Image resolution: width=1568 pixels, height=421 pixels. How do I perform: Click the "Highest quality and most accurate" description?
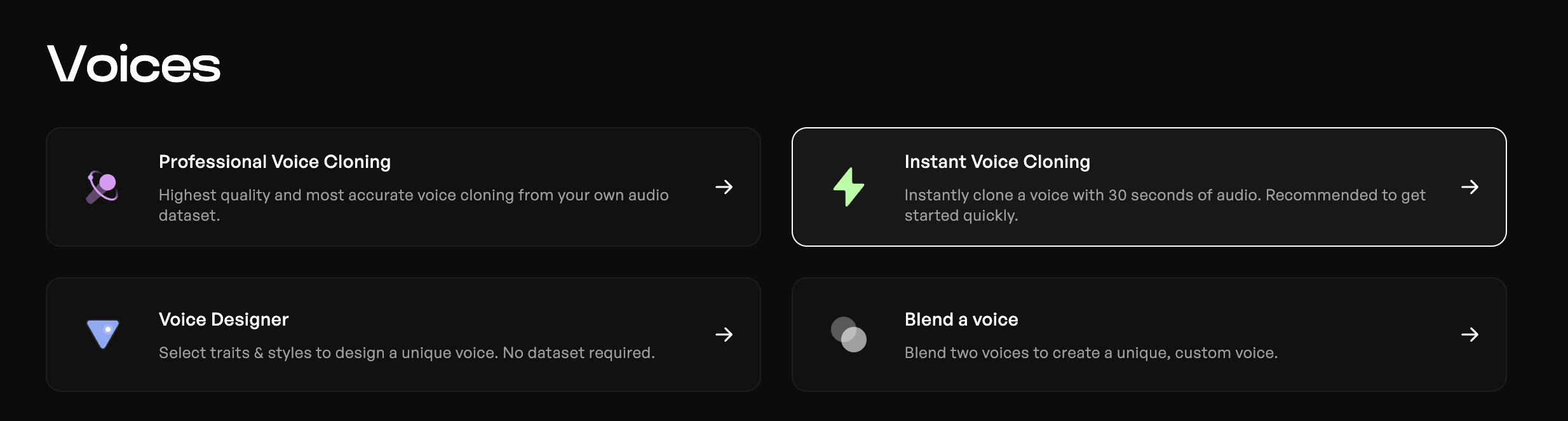[x=414, y=205]
